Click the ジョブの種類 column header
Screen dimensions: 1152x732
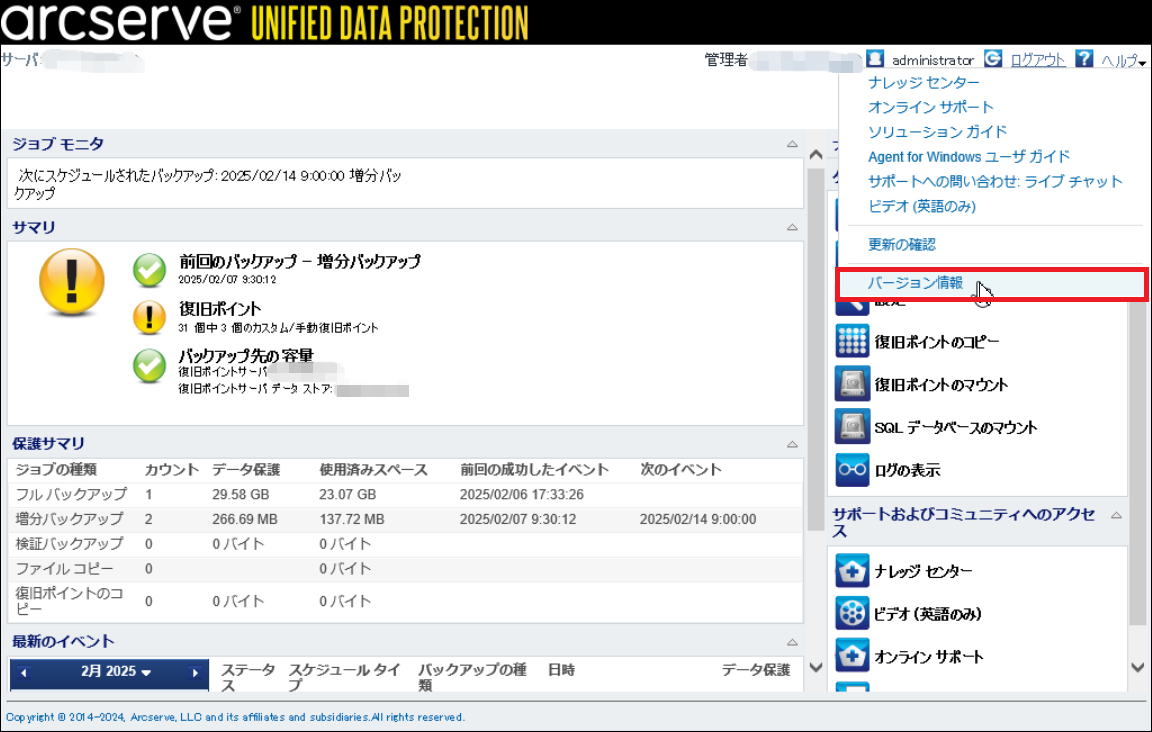(56, 470)
